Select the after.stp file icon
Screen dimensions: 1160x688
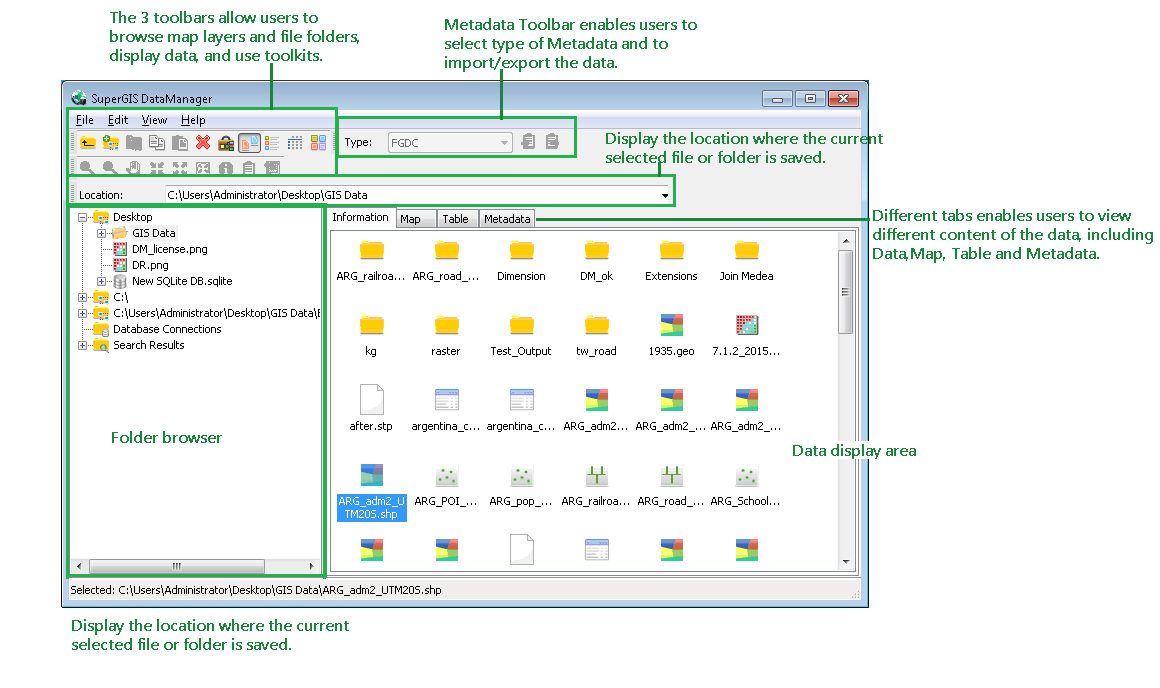tap(371, 399)
